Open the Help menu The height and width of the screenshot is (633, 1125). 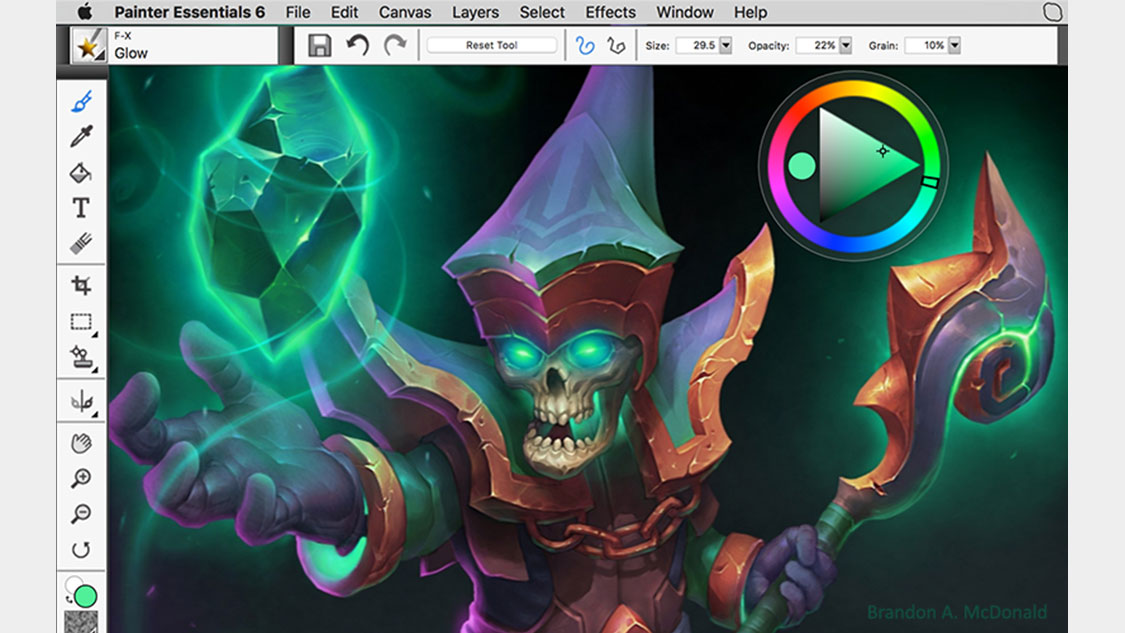tap(750, 12)
